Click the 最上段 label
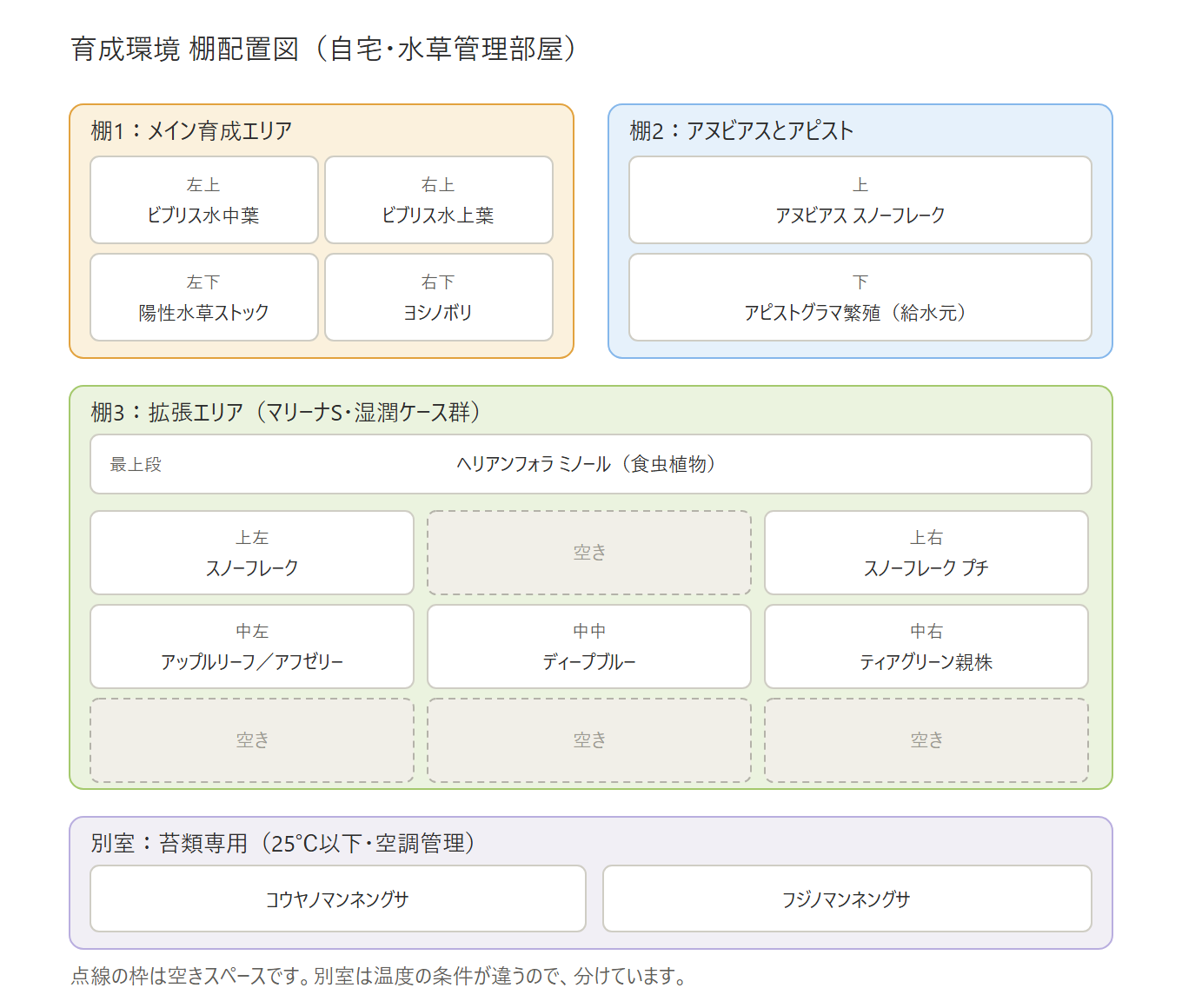Image resolution: width=1182 pixels, height=1008 pixels. tap(136, 465)
